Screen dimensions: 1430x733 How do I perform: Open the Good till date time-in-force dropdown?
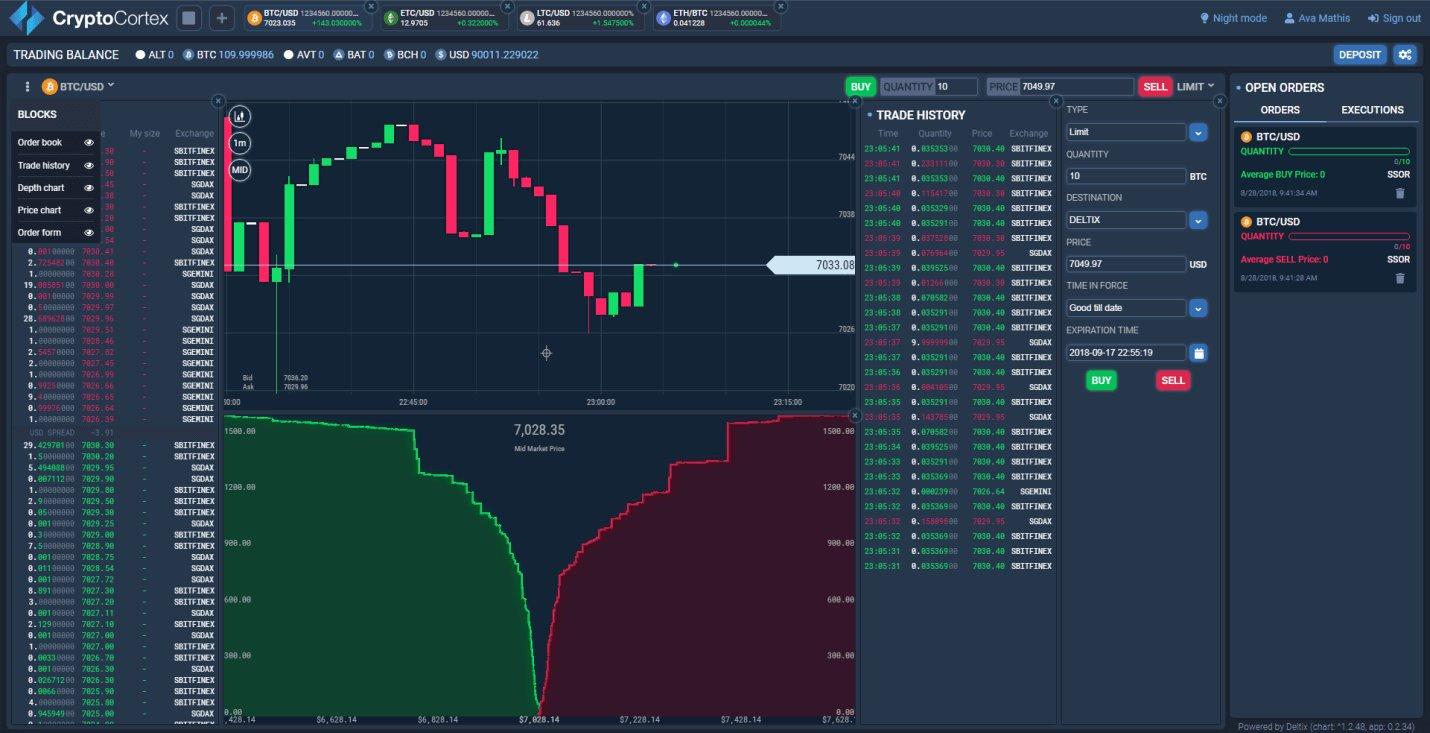pos(1197,307)
